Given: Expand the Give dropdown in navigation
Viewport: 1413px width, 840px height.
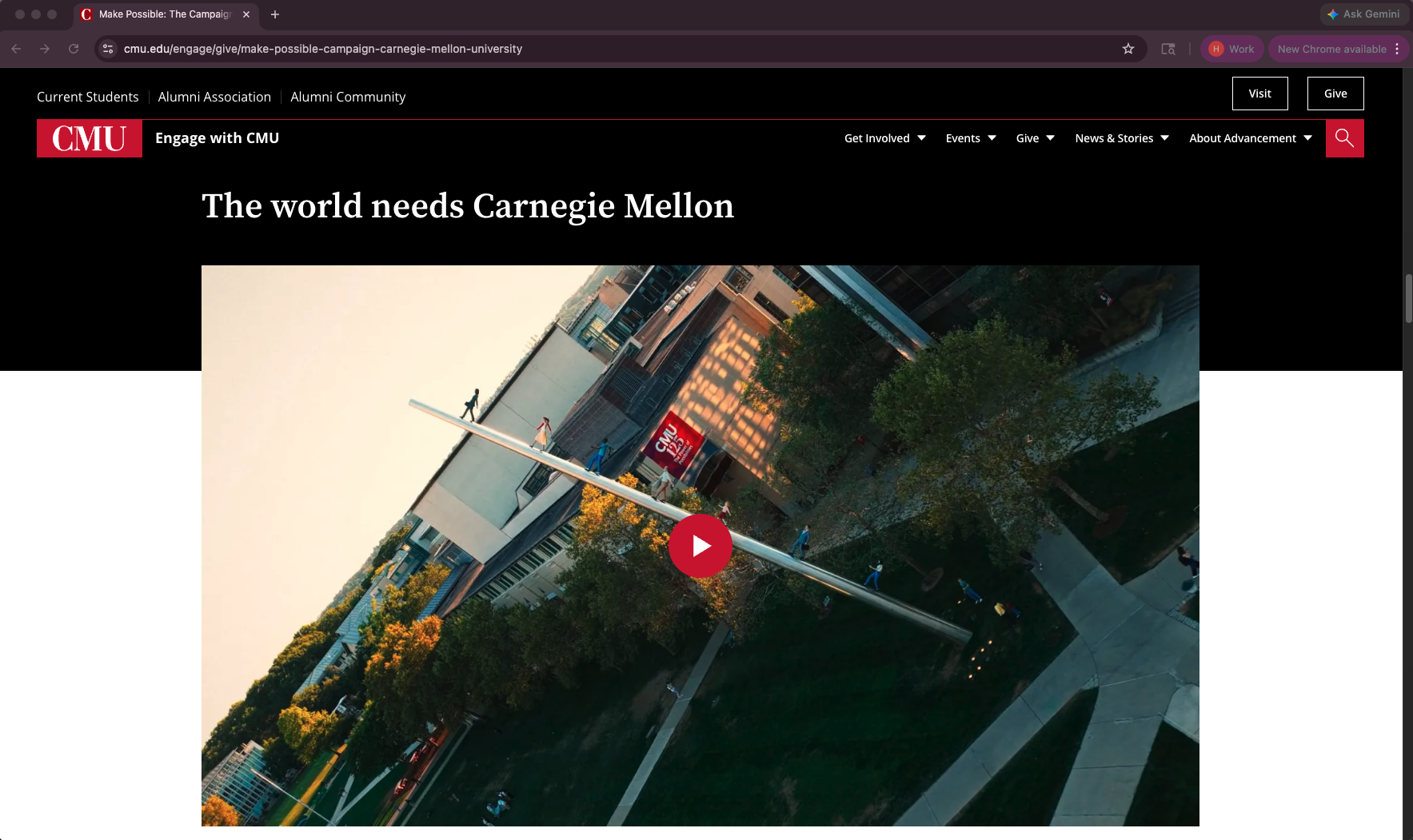Looking at the screenshot, I should pyautogui.click(x=1036, y=138).
